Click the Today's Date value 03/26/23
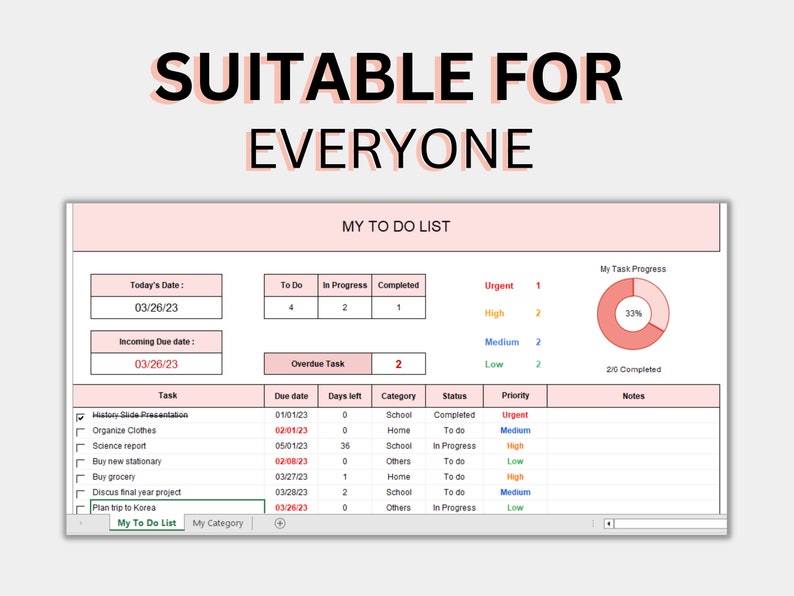794x596 pixels. 156,307
